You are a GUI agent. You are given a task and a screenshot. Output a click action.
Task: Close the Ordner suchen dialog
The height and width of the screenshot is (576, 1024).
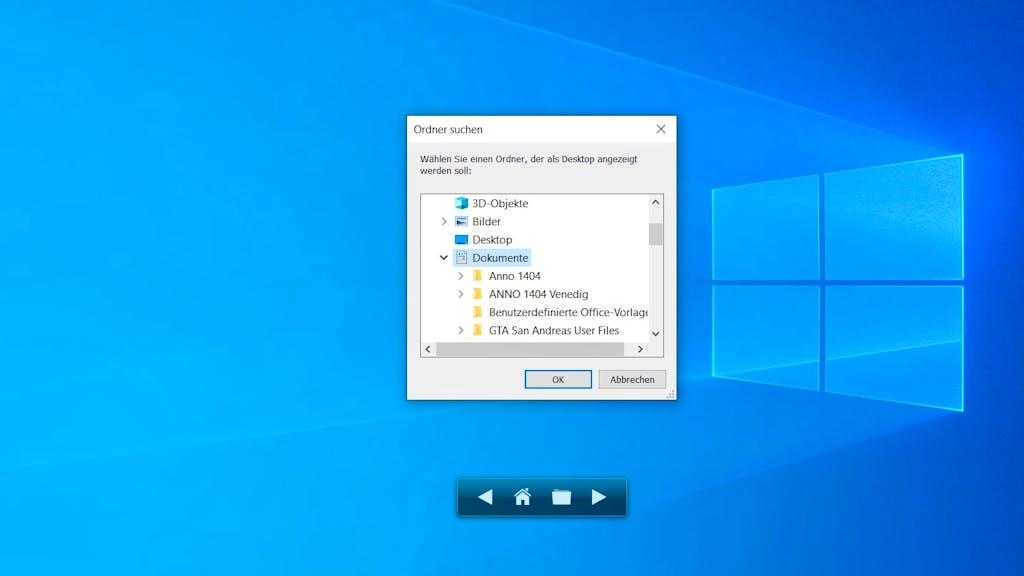(661, 129)
